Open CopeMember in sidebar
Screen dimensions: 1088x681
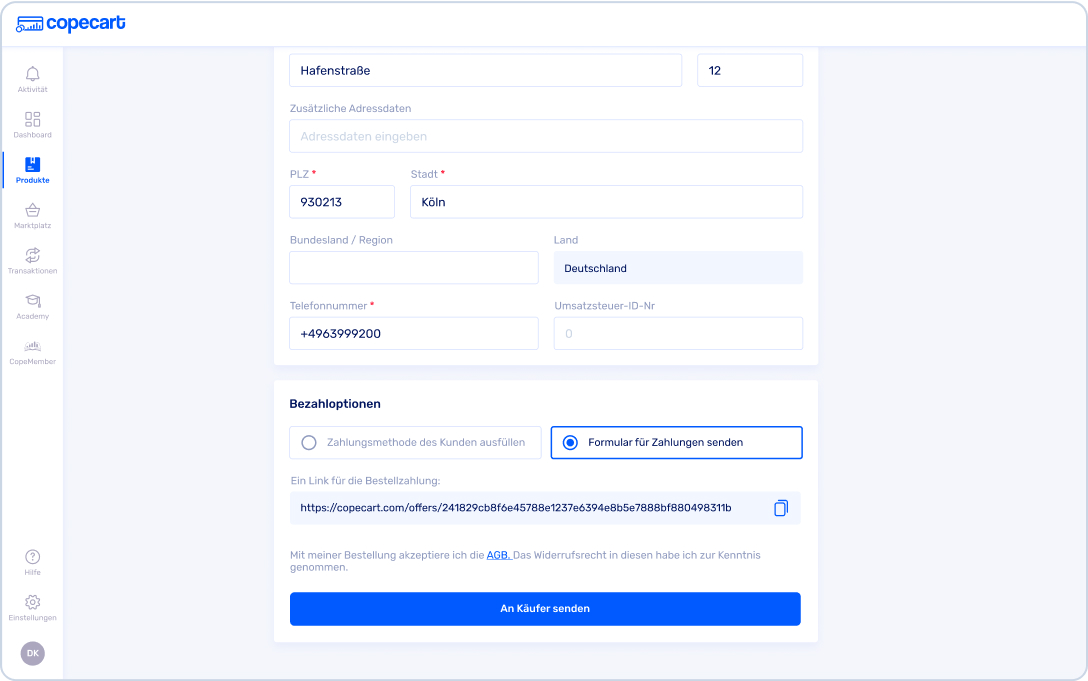[33, 352]
